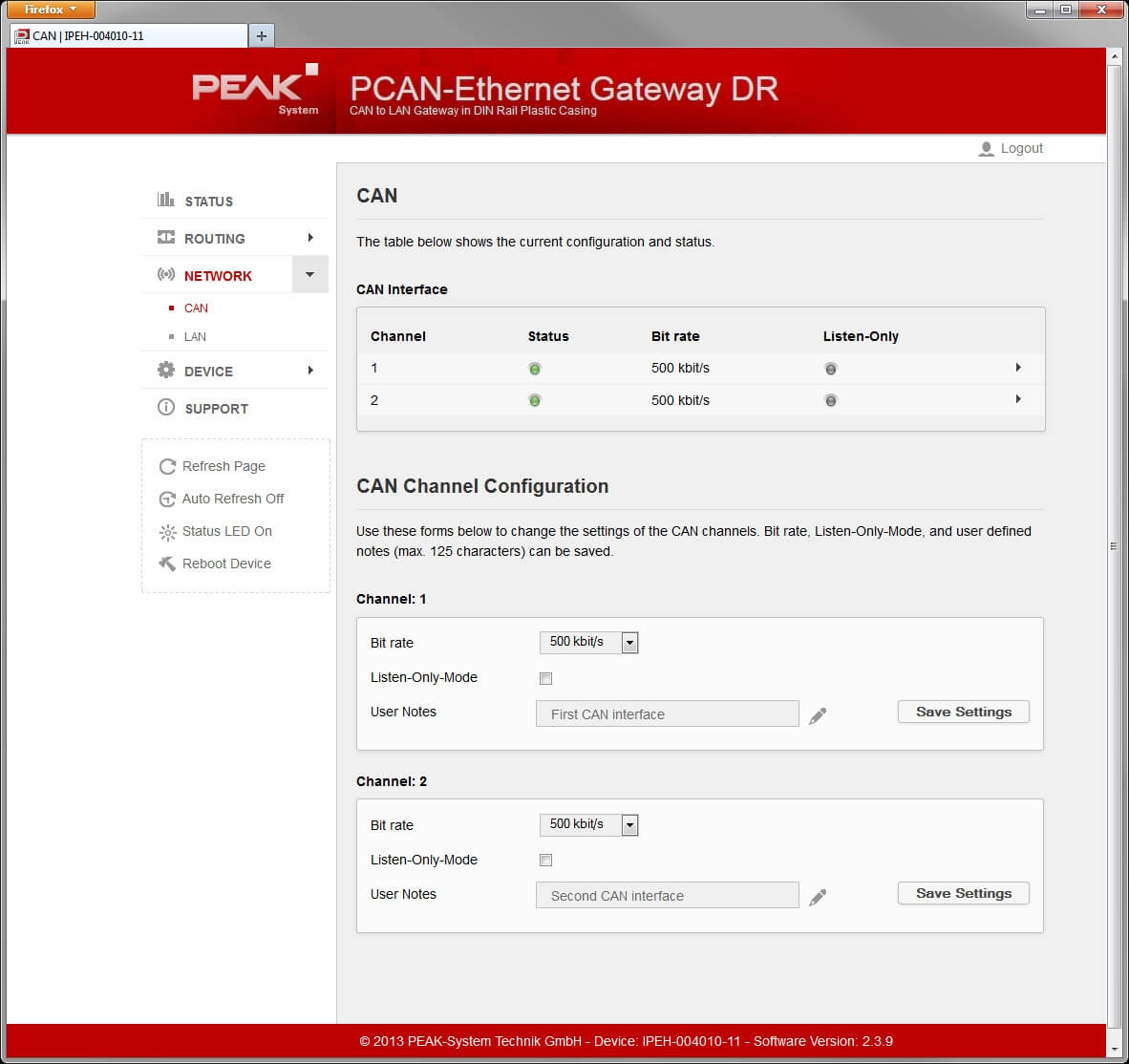This screenshot has width=1129, height=1064.
Task: Select LAN in the NETWORK submenu
Action: click(x=195, y=336)
